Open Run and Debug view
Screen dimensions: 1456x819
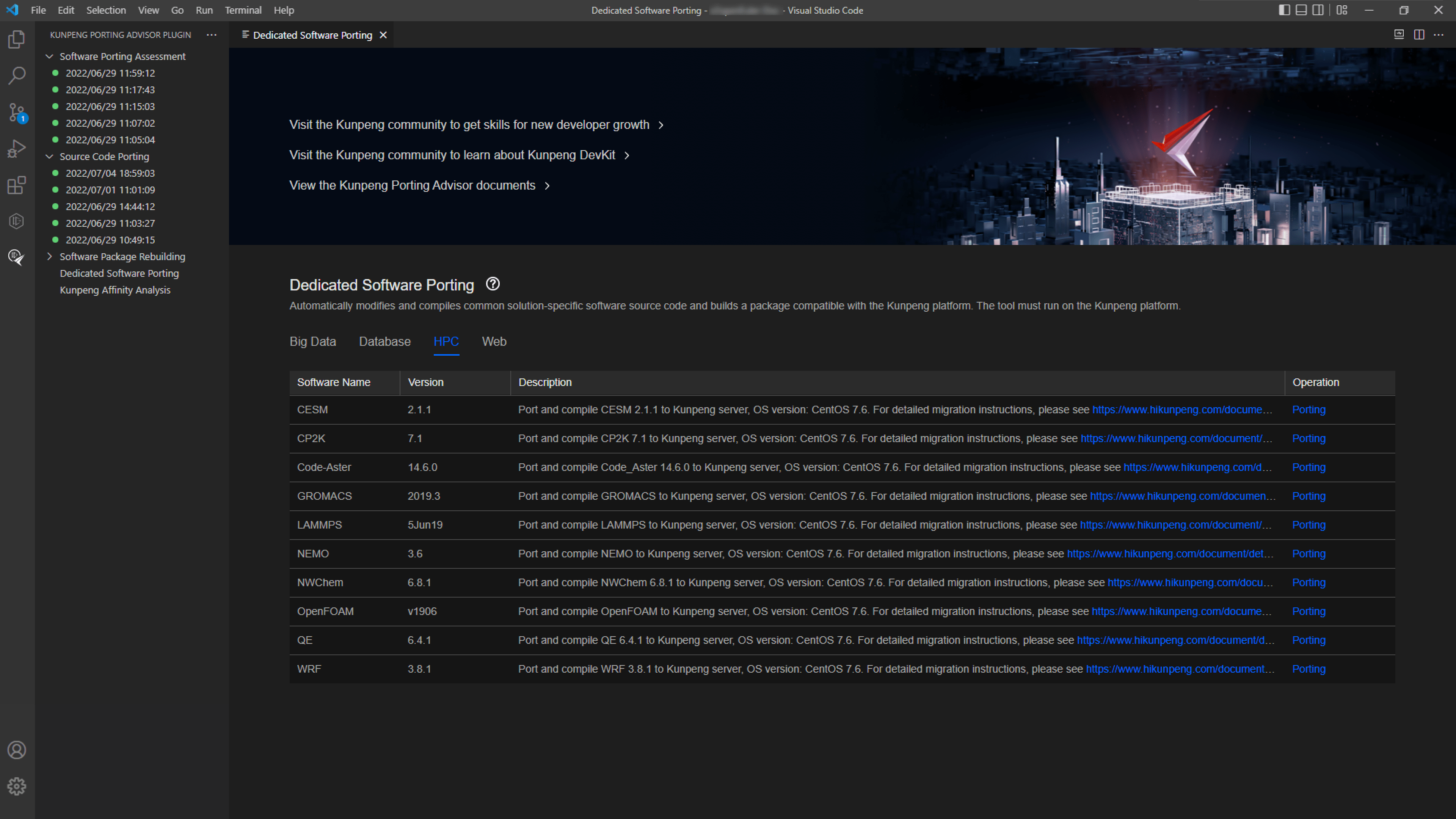(16, 149)
